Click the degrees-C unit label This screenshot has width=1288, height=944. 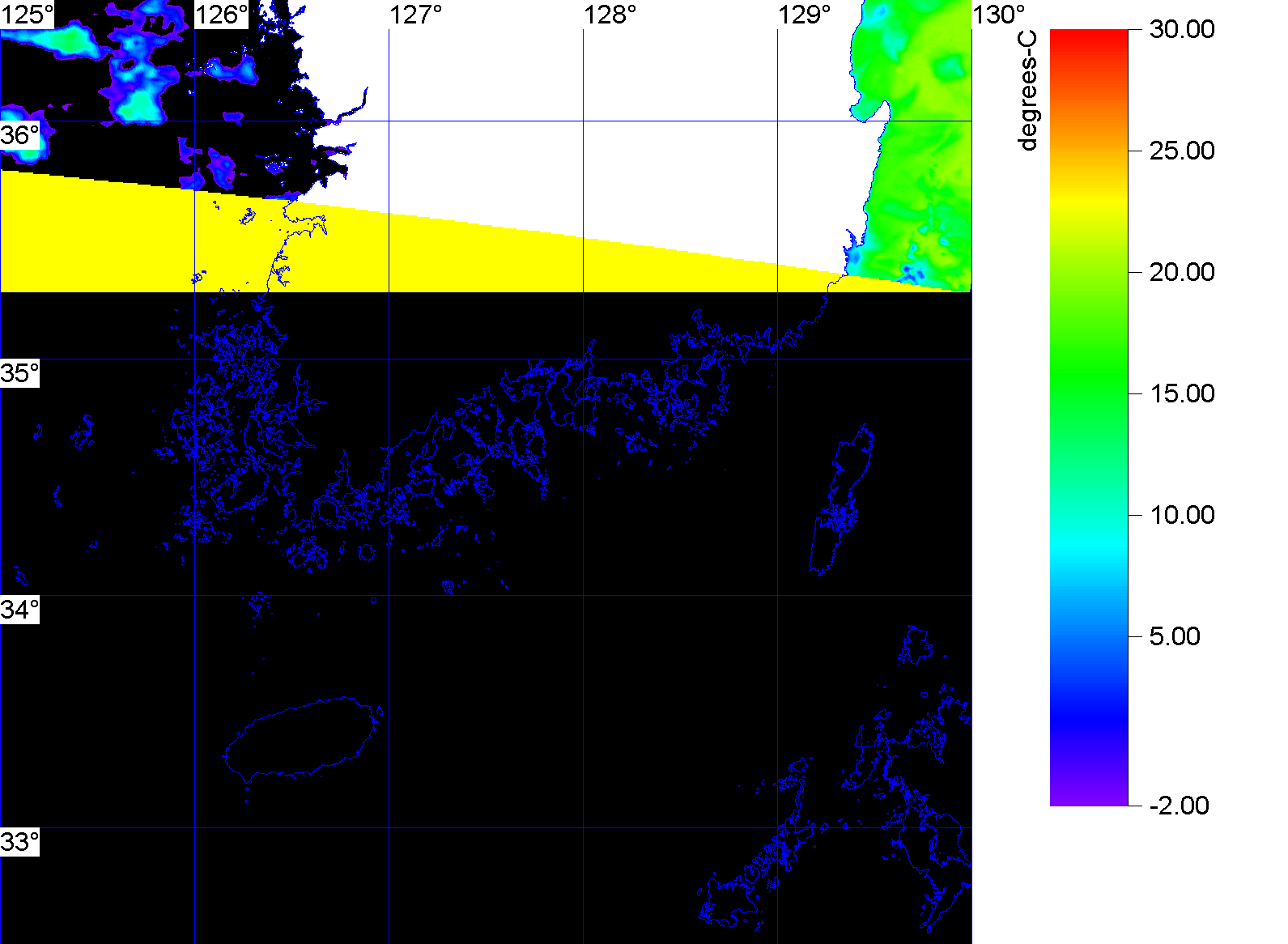[x=1027, y=91]
